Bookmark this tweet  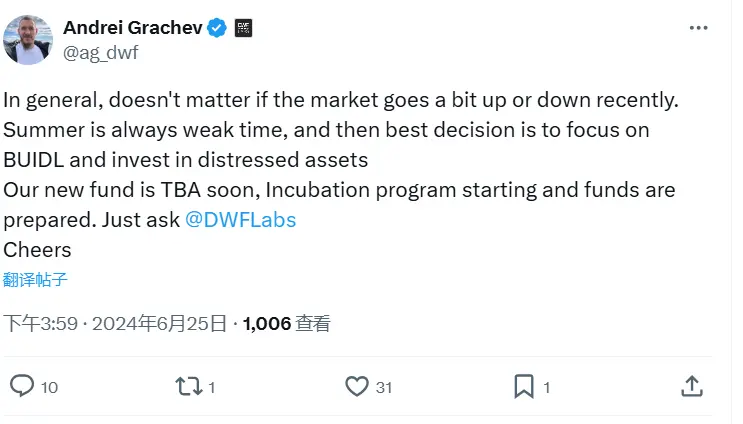(524, 386)
